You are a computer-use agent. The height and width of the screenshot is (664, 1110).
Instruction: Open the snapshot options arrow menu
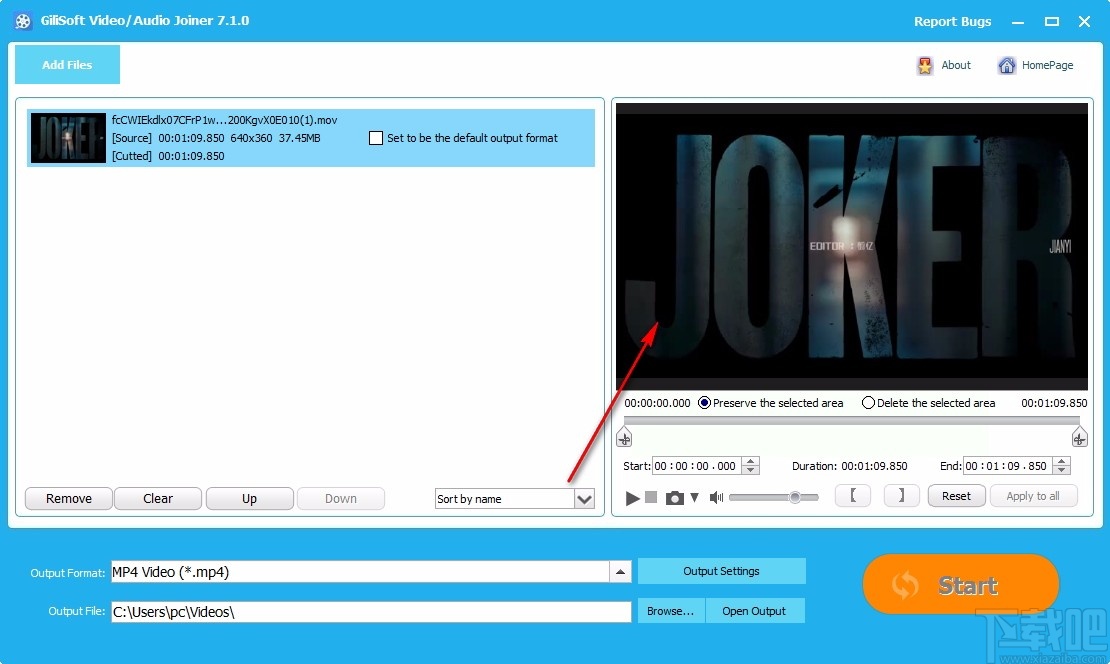point(694,496)
